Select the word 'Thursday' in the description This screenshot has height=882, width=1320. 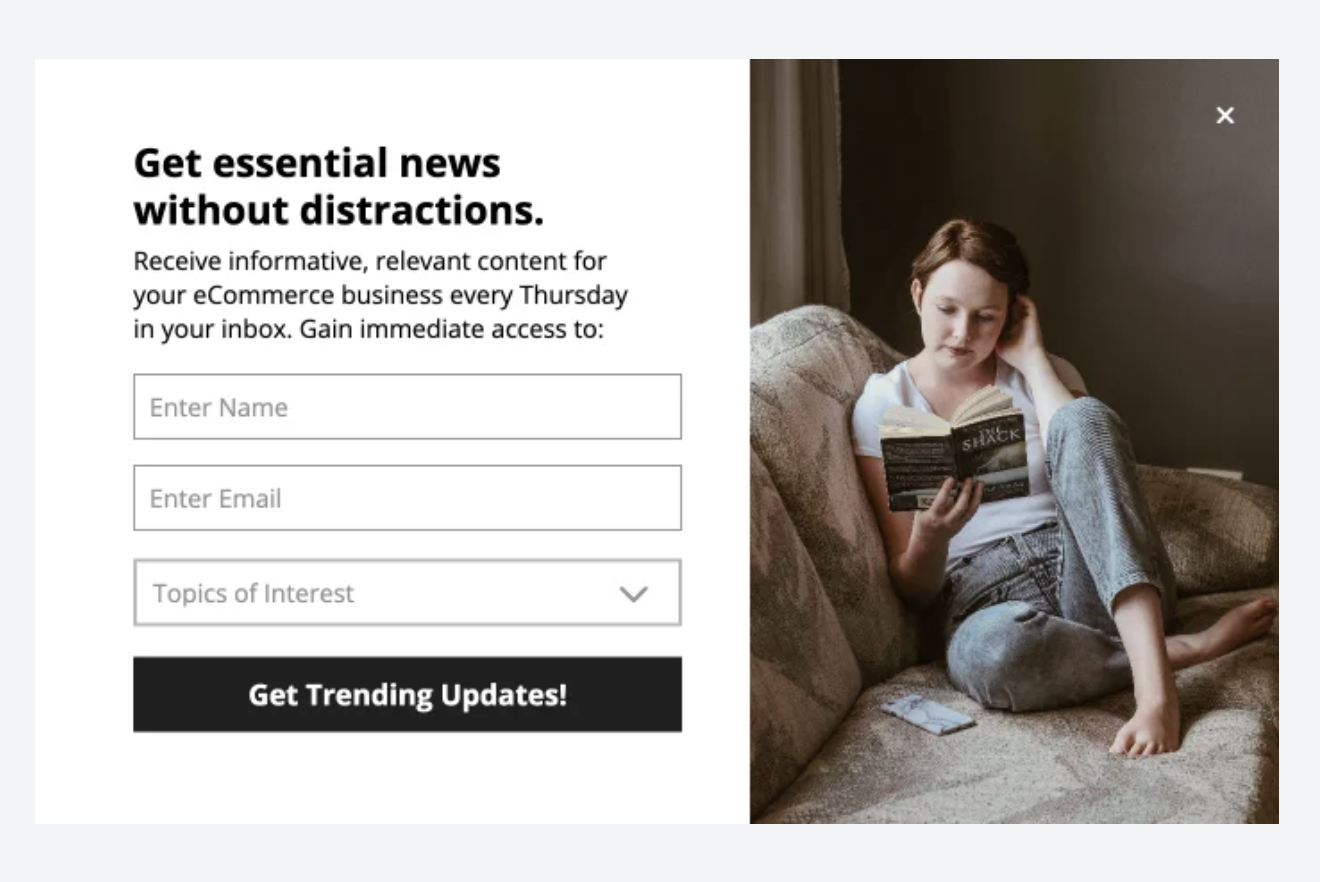574,295
